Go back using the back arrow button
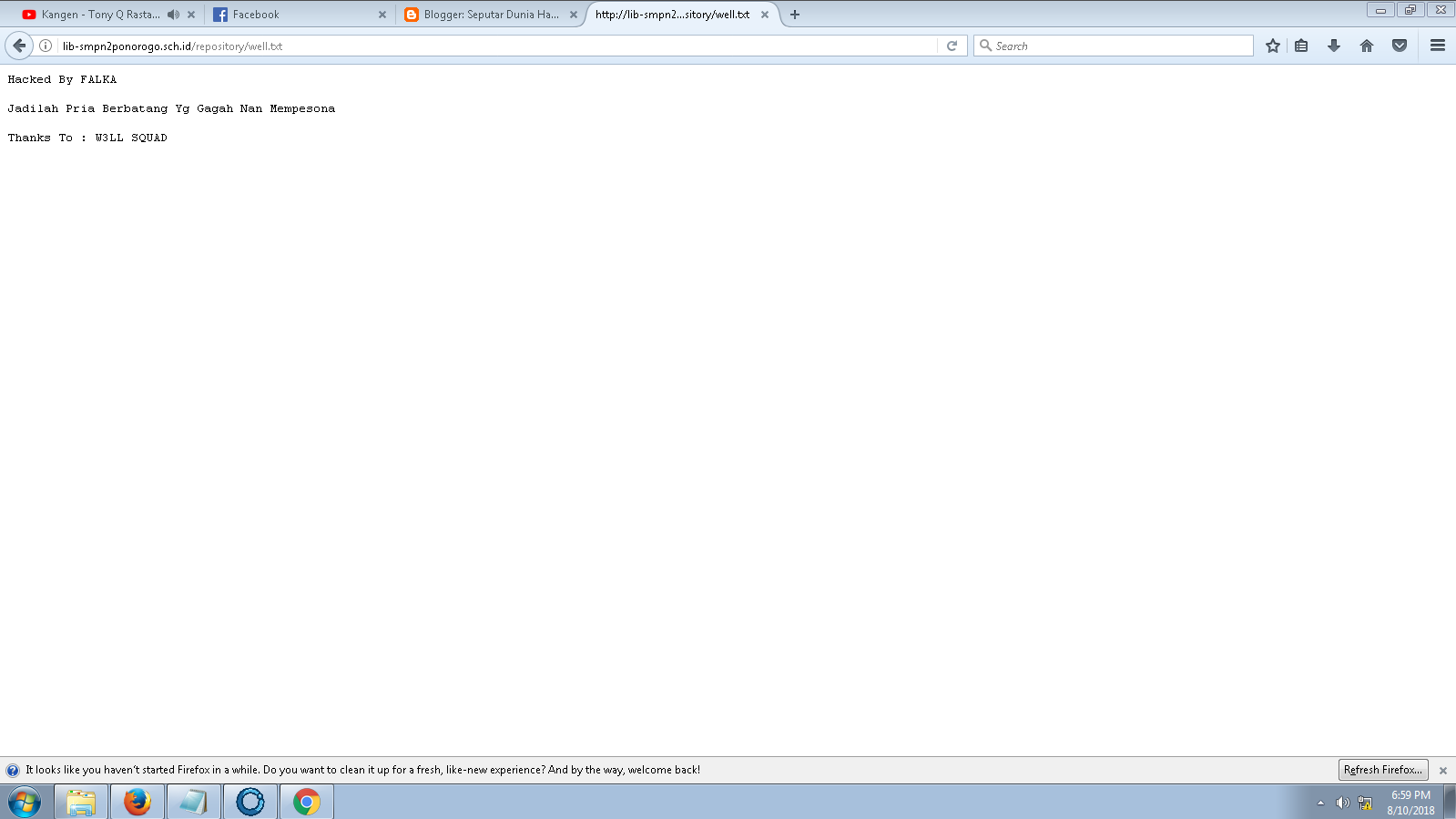 point(19,46)
